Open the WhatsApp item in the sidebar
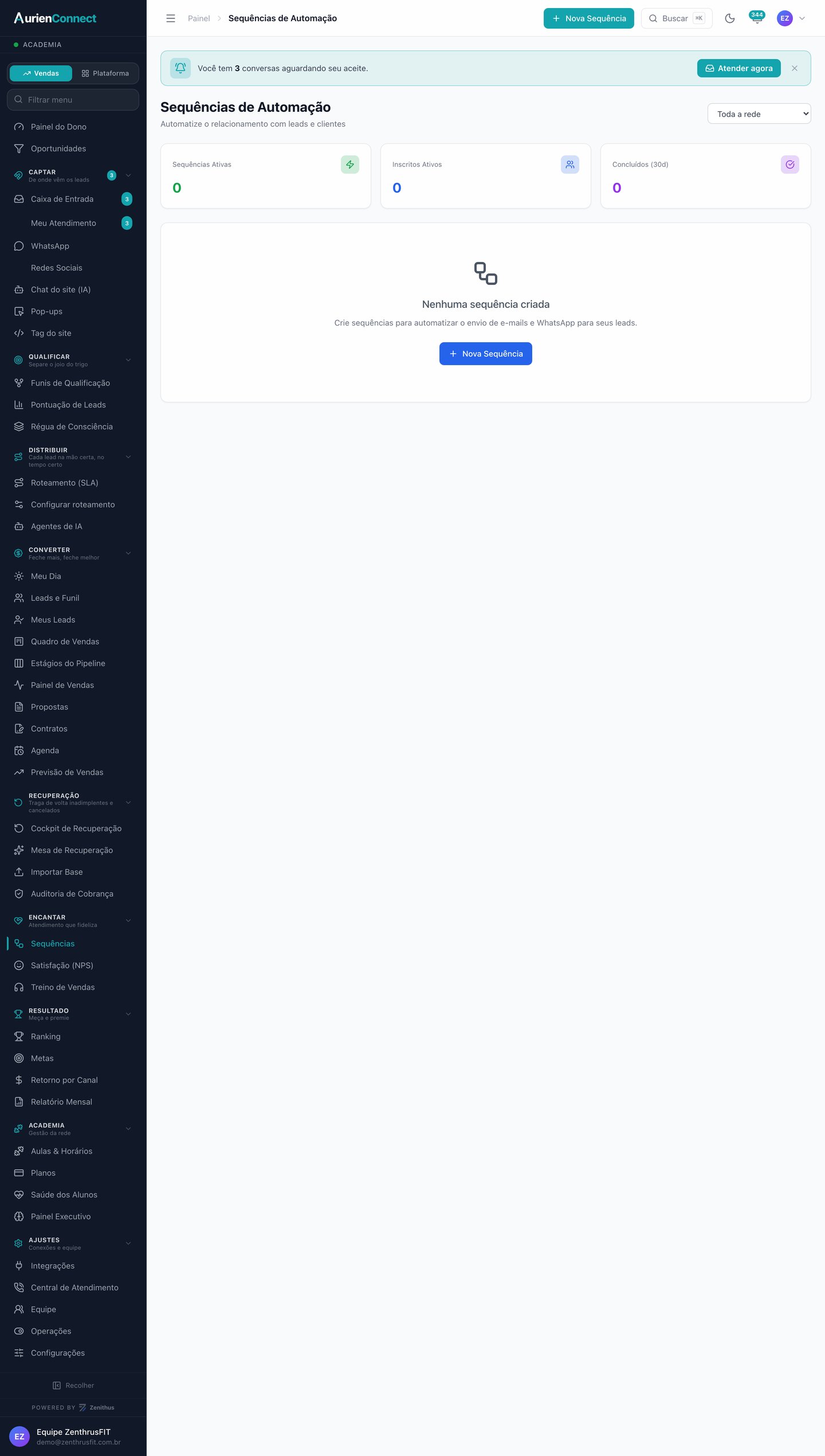The height and width of the screenshot is (1456, 825). pos(73,246)
